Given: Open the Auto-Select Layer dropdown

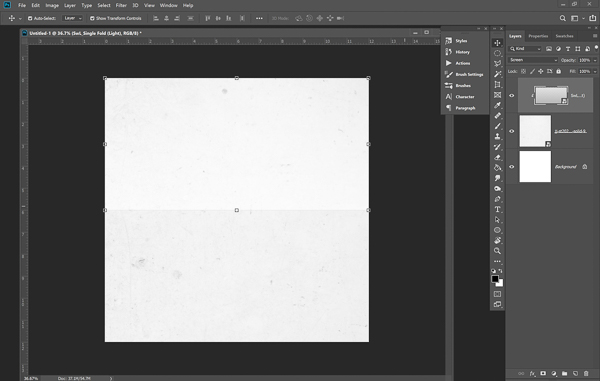Looking at the screenshot, I should [72, 18].
